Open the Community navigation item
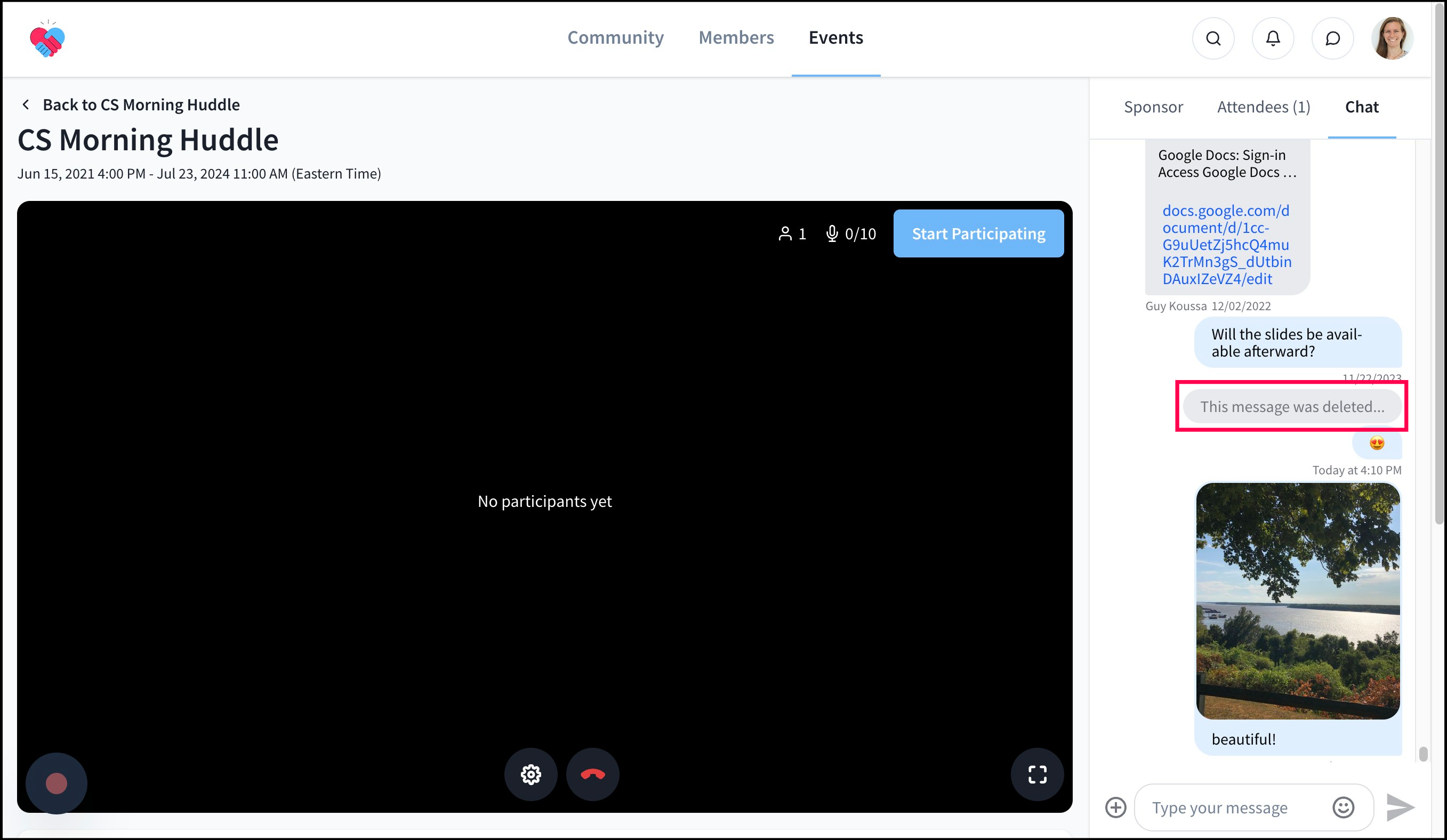Viewport: 1447px width, 840px height. pyautogui.click(x=616, y=38)
